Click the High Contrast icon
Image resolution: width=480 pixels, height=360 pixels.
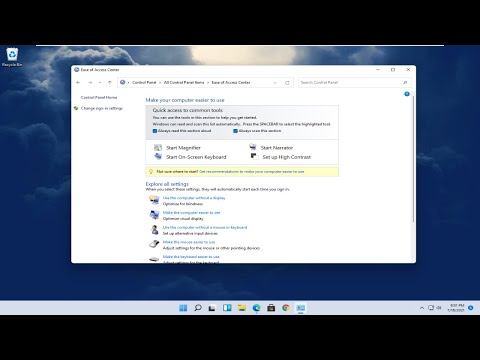(254, 156)
